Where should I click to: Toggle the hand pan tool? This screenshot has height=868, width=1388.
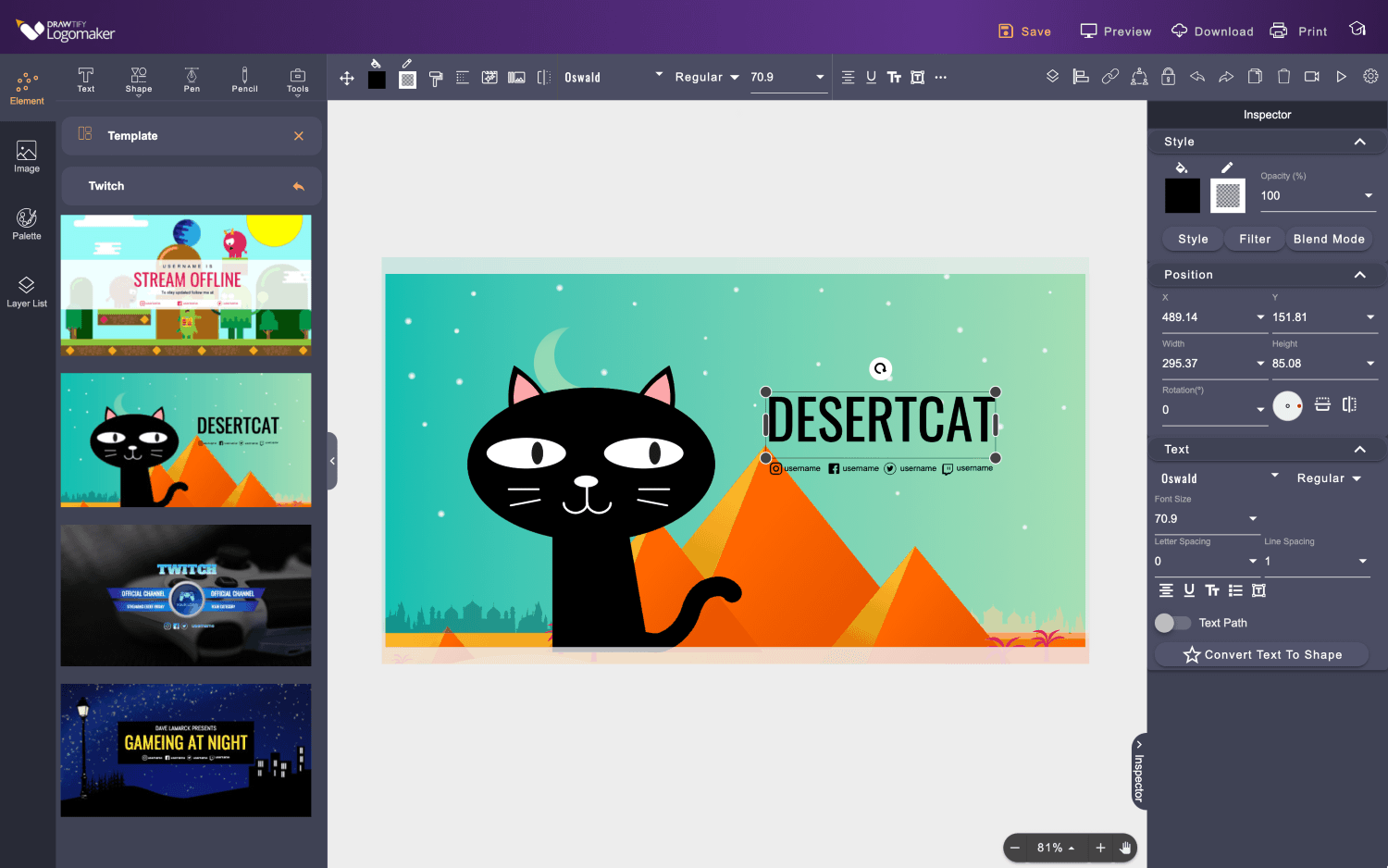(x=1125, y=848)
